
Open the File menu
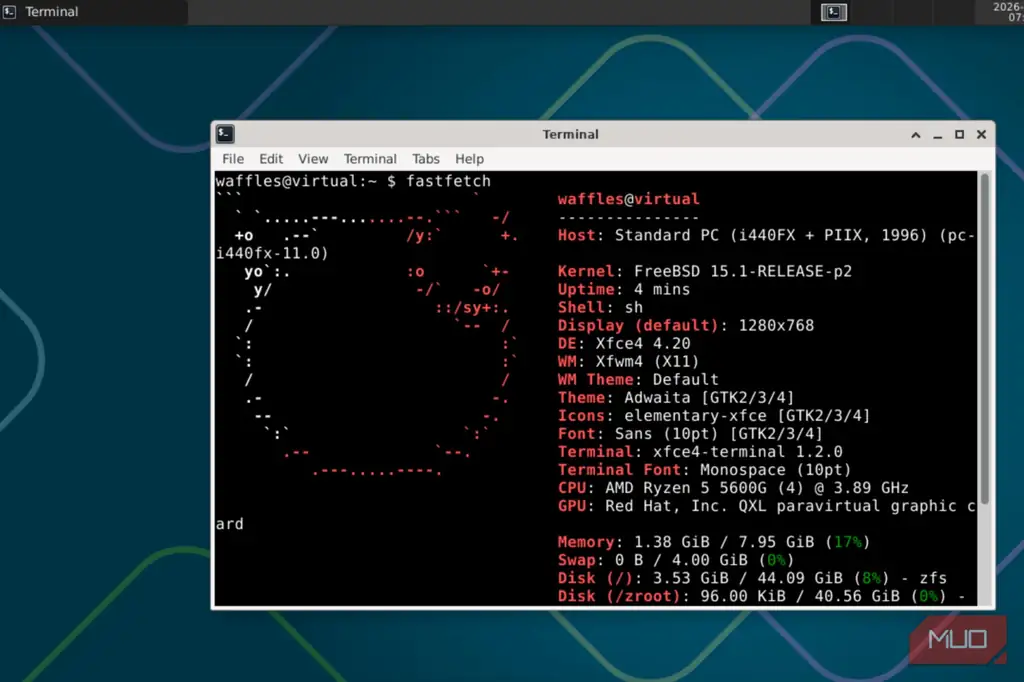pos(232,159)
